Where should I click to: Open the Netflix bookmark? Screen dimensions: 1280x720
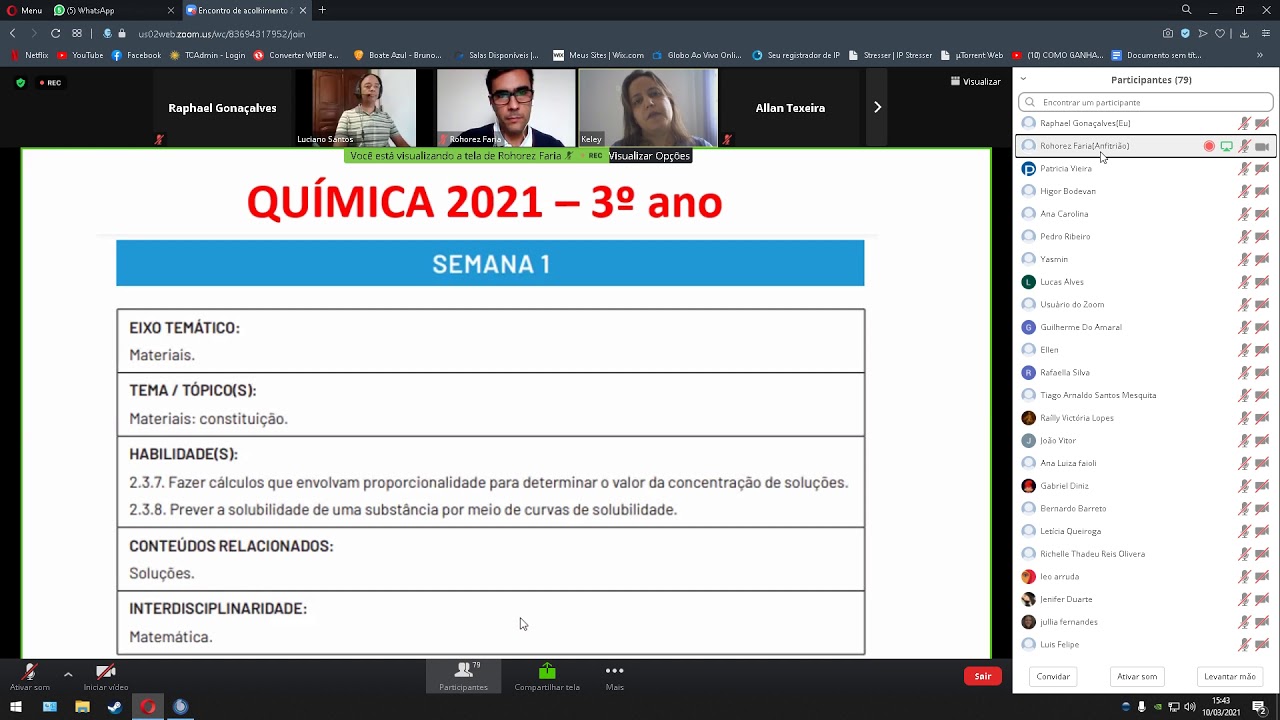[30, 55]
